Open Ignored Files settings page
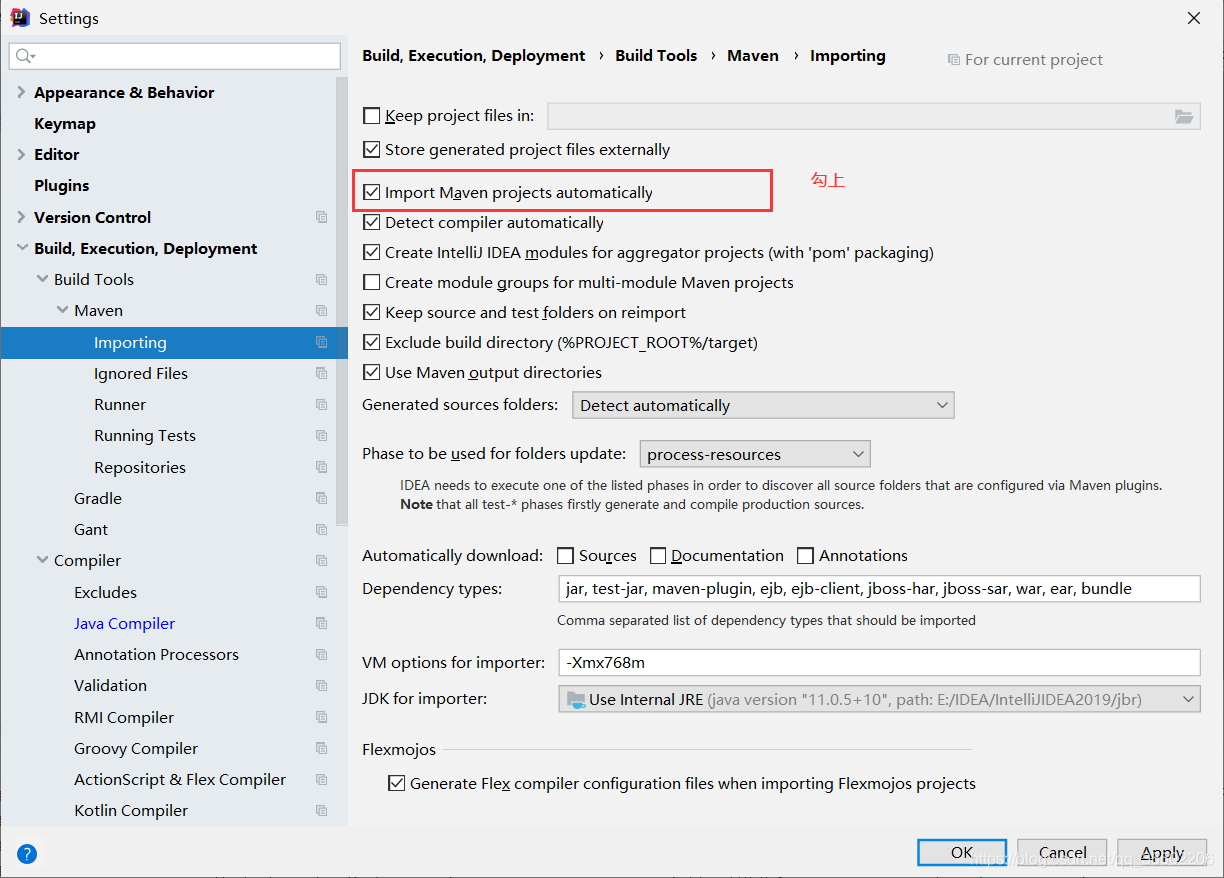The width and height of the screenshot is (1224, 878). 141,373
